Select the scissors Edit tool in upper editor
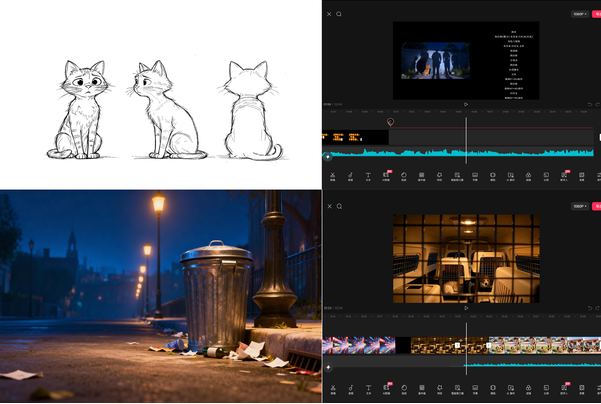Screen dimensions: 601x404 [x=333, y=175]
